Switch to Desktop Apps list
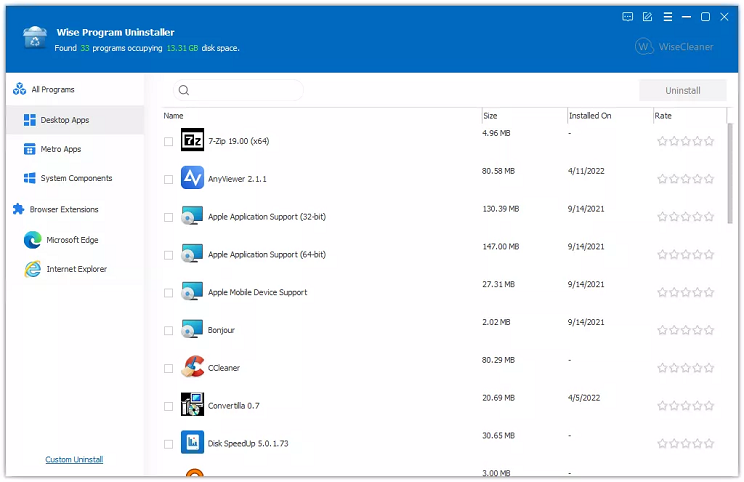The width and height of the screenshot is (744, 482). click(75, 120)
